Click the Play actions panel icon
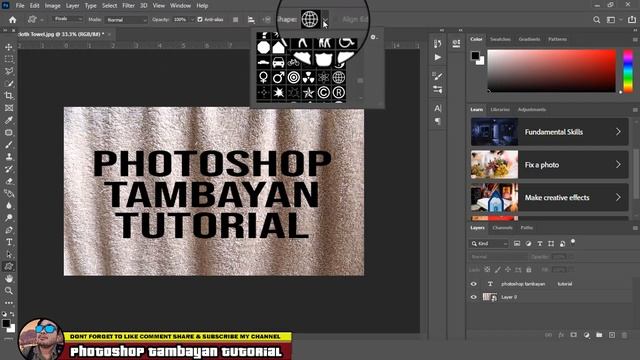This screenshot has height=360, width=640. [x=438, y=58]
